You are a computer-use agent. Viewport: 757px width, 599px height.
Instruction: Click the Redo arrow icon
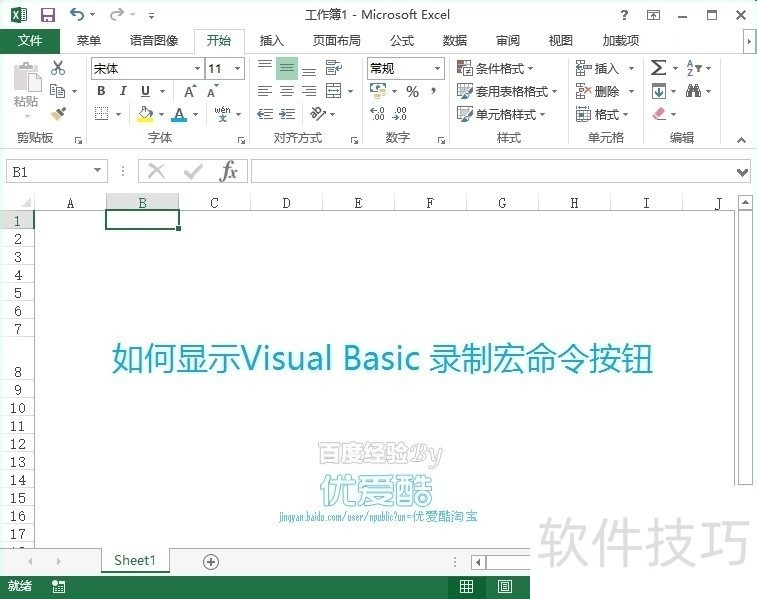[x=117, y=14]
